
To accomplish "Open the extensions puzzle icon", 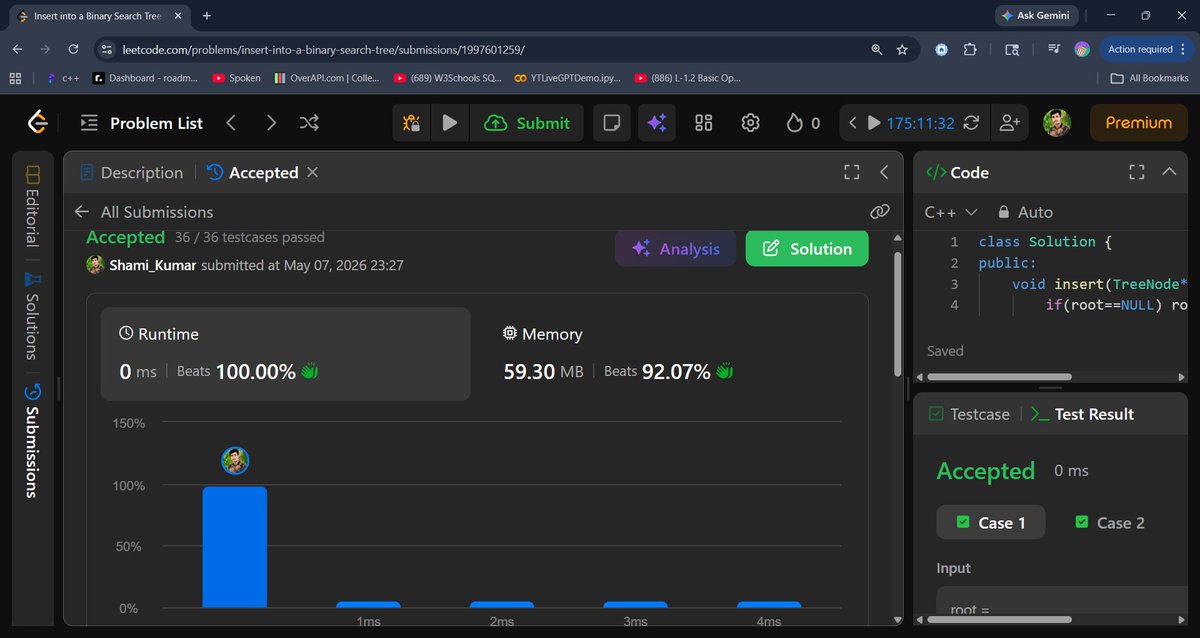I will pos(970,49).
